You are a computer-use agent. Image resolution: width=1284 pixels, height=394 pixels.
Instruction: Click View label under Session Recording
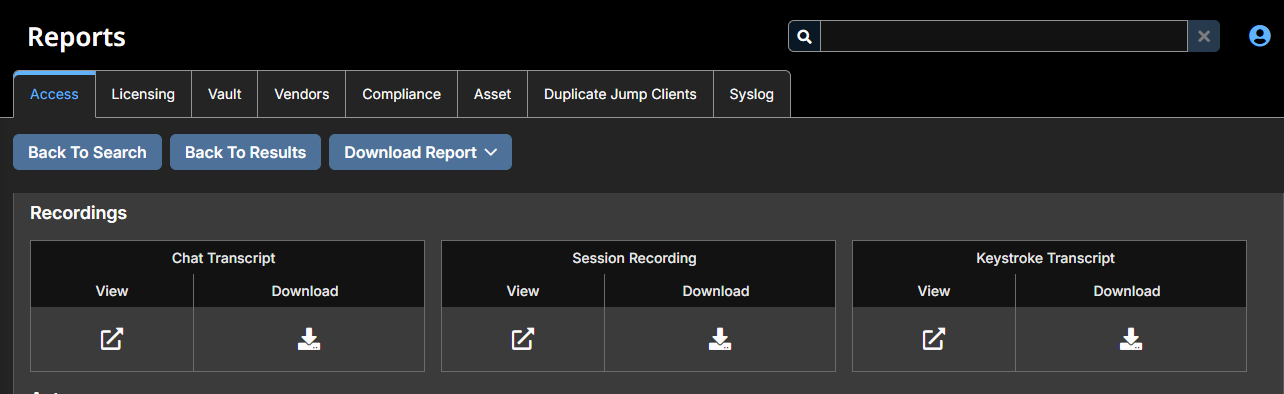coord(523,291)
